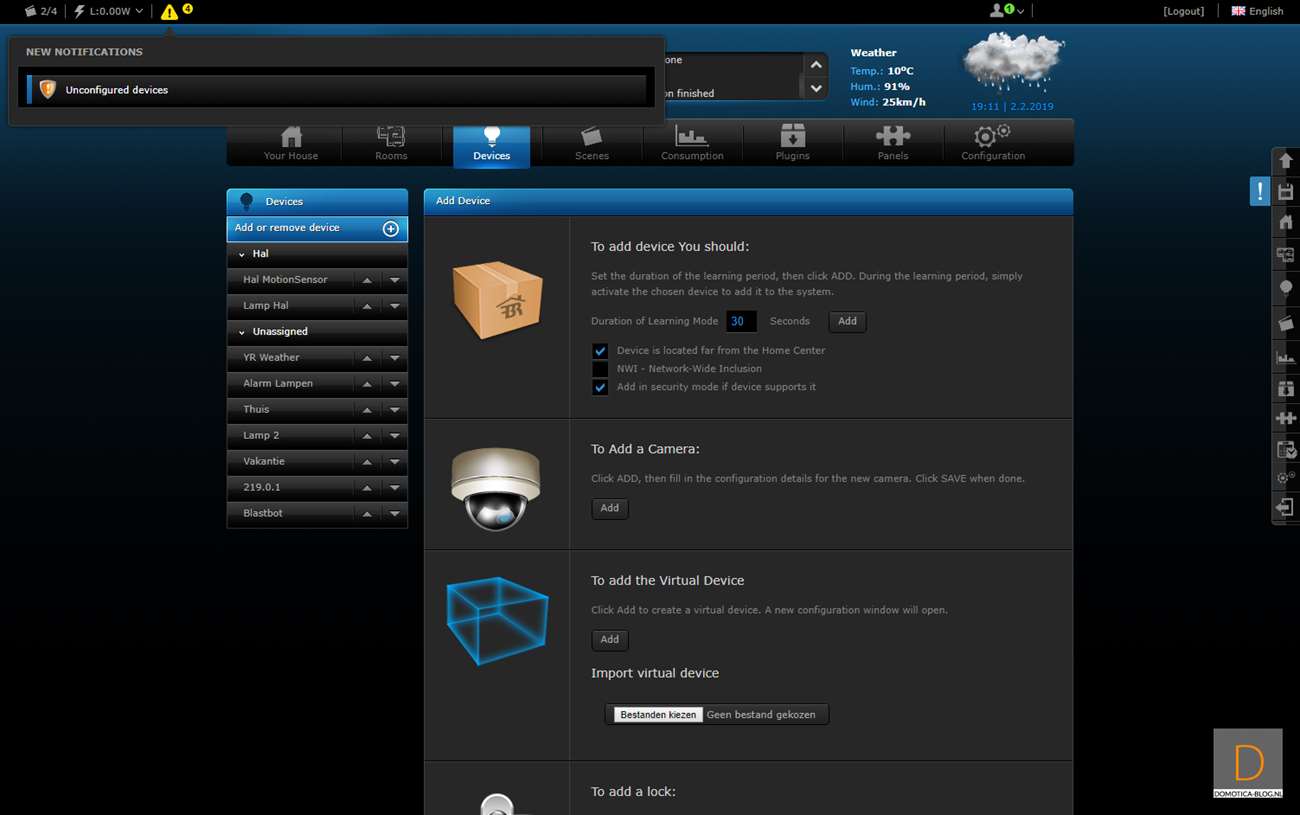Click the logout door icon in right sidebar
Viewport: 1300px width, 815px height.
(1286, 508)
